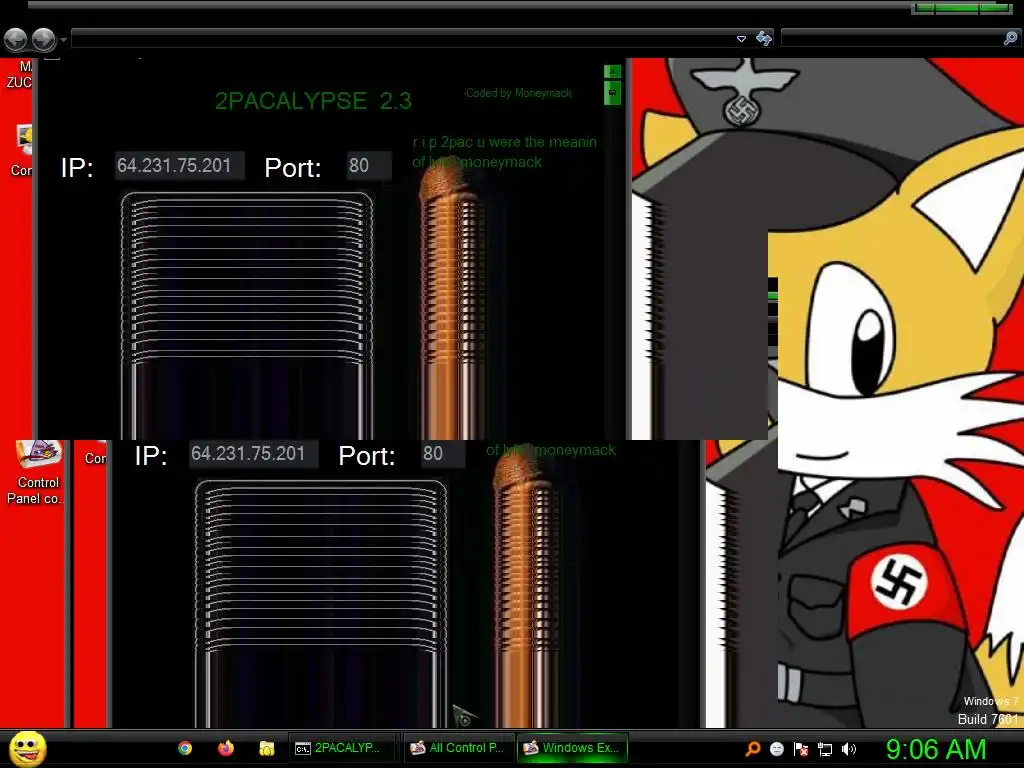
Task: Select the IP field showing 64.231.75.201 in top view
Action: 180,166
